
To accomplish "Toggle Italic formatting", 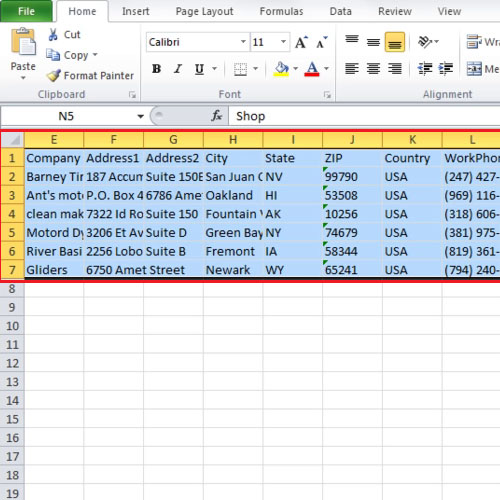I will (x=178, y=69).
